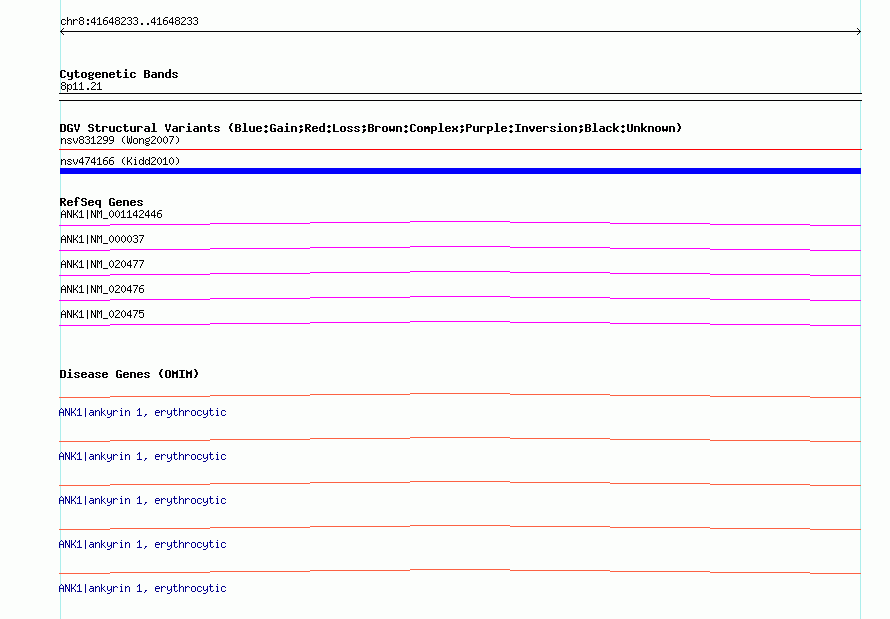Select the Cytogenetic Bands track title
Image resolution: width=890 pixels, height=619 pixels.
coord(119,74)
